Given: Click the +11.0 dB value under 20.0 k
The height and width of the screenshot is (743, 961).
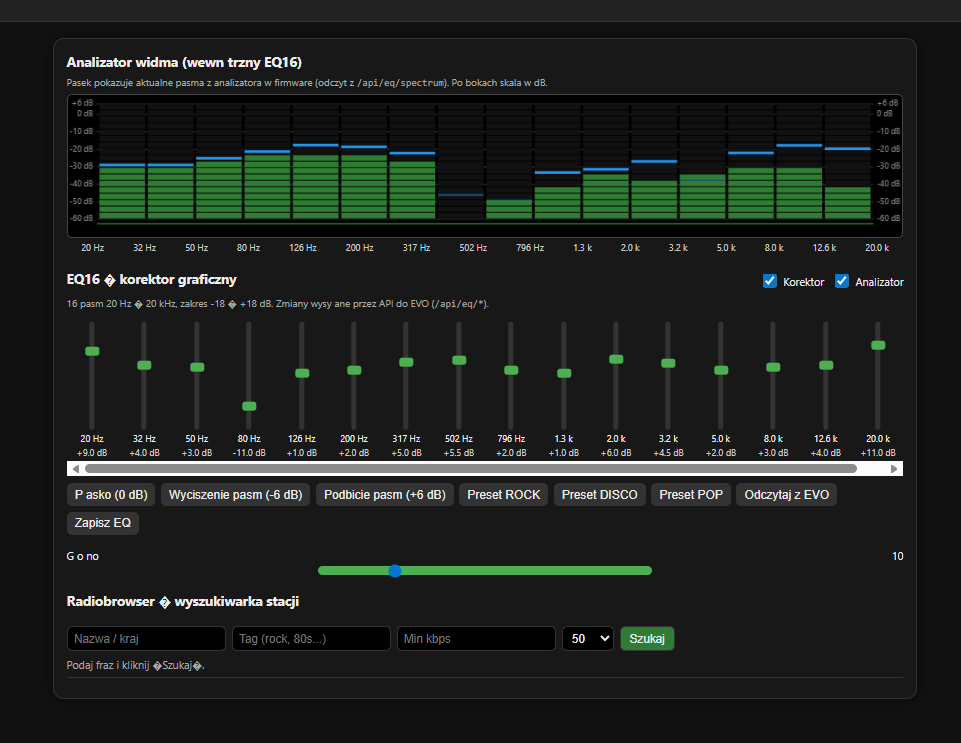Looking at the screenshot, I should [x=878, y=453].
